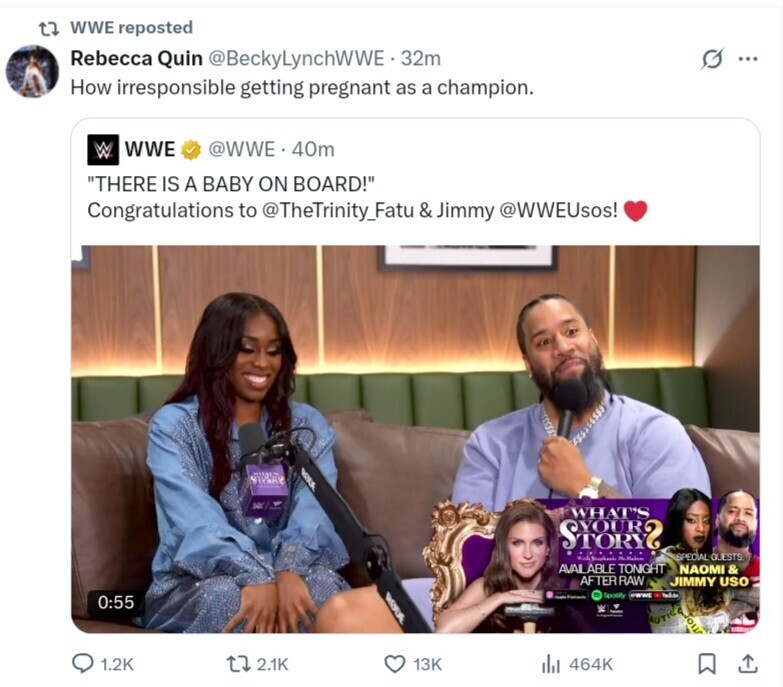This screenshot has width=783, height=687.
Task: Open Rebecca Quin's profile avatar
Action: pyautogui.click(x=32, y=71)
